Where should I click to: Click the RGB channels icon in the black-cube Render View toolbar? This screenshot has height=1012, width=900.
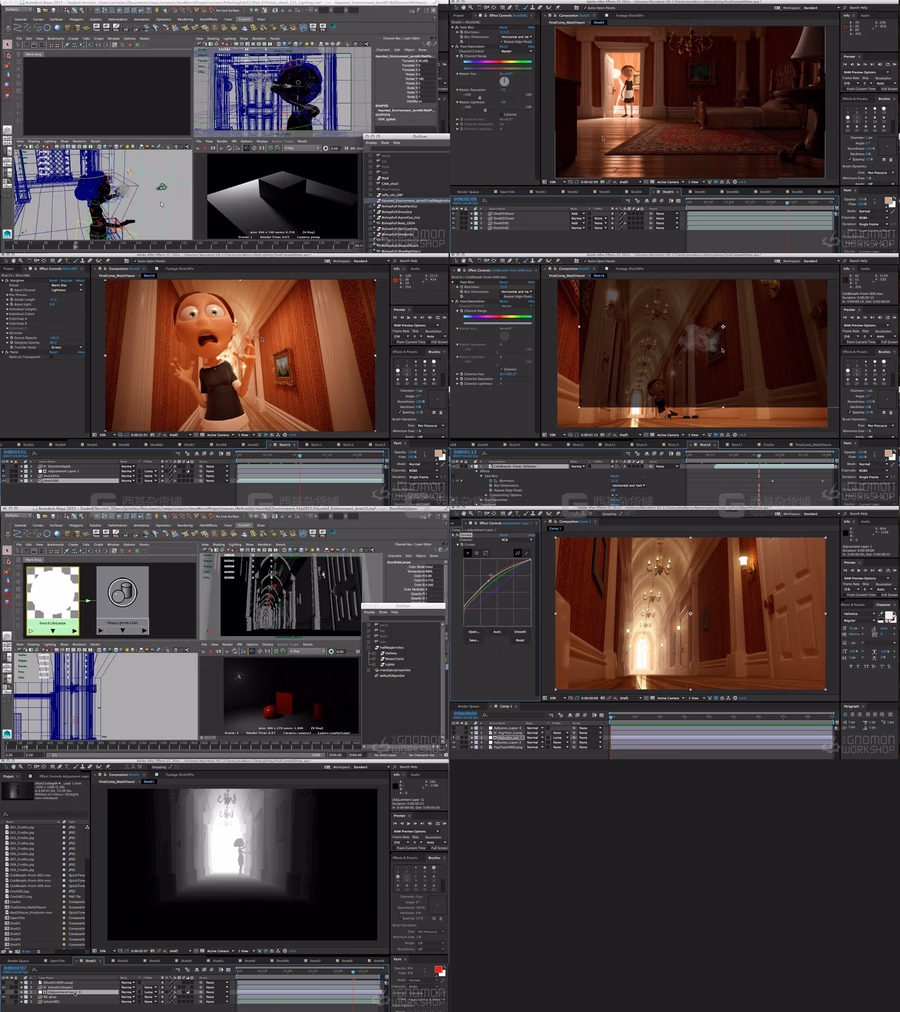tap(246, 148)
